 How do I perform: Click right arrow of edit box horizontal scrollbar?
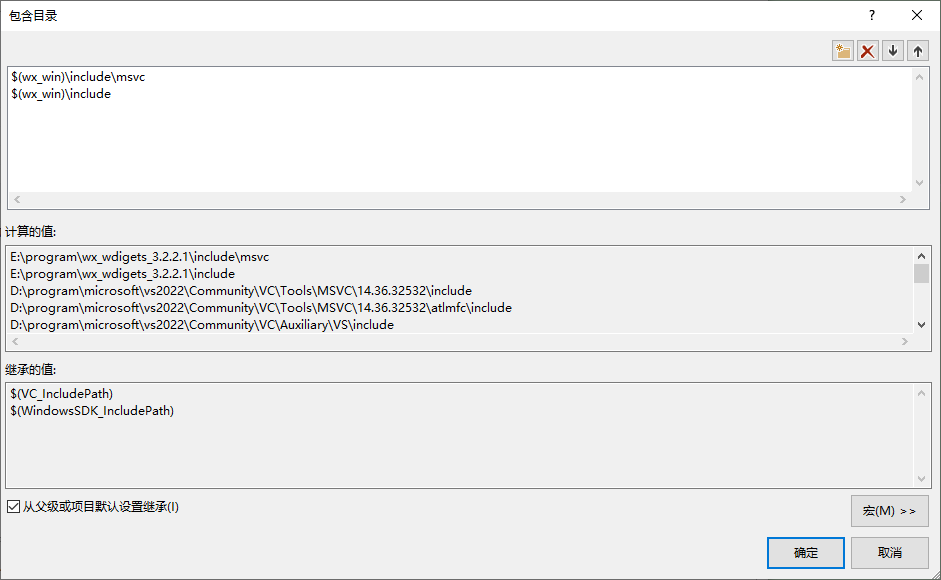pos(903,199)
